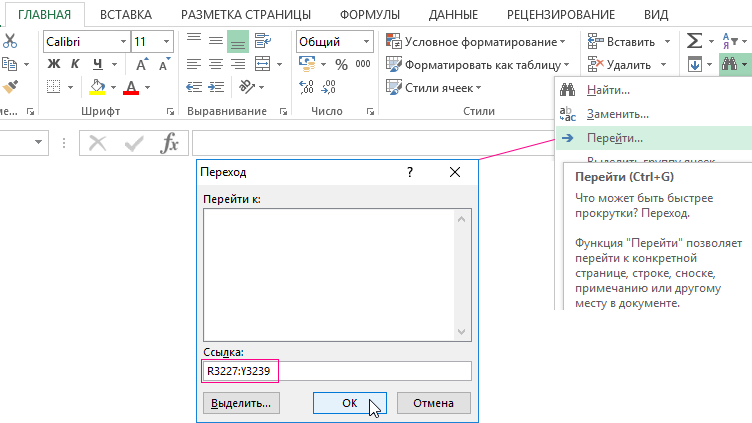Click the text orientation icon

click(247, 87)
